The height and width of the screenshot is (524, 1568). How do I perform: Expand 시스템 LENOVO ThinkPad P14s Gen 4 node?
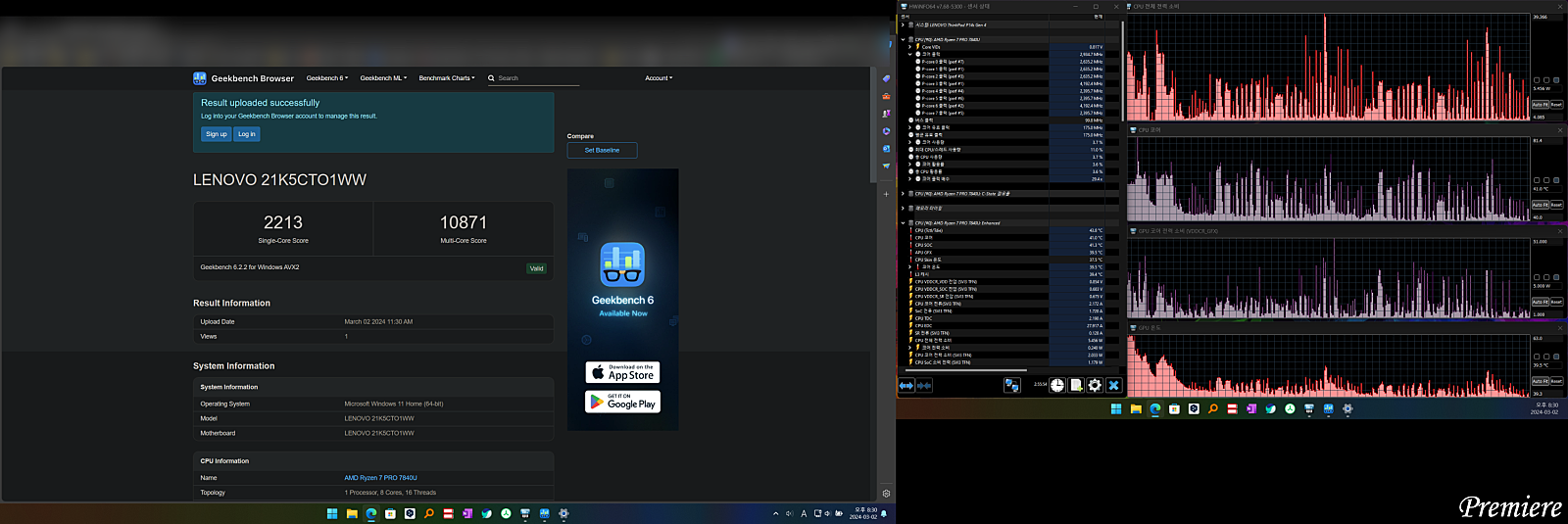(x=903, y=25)
